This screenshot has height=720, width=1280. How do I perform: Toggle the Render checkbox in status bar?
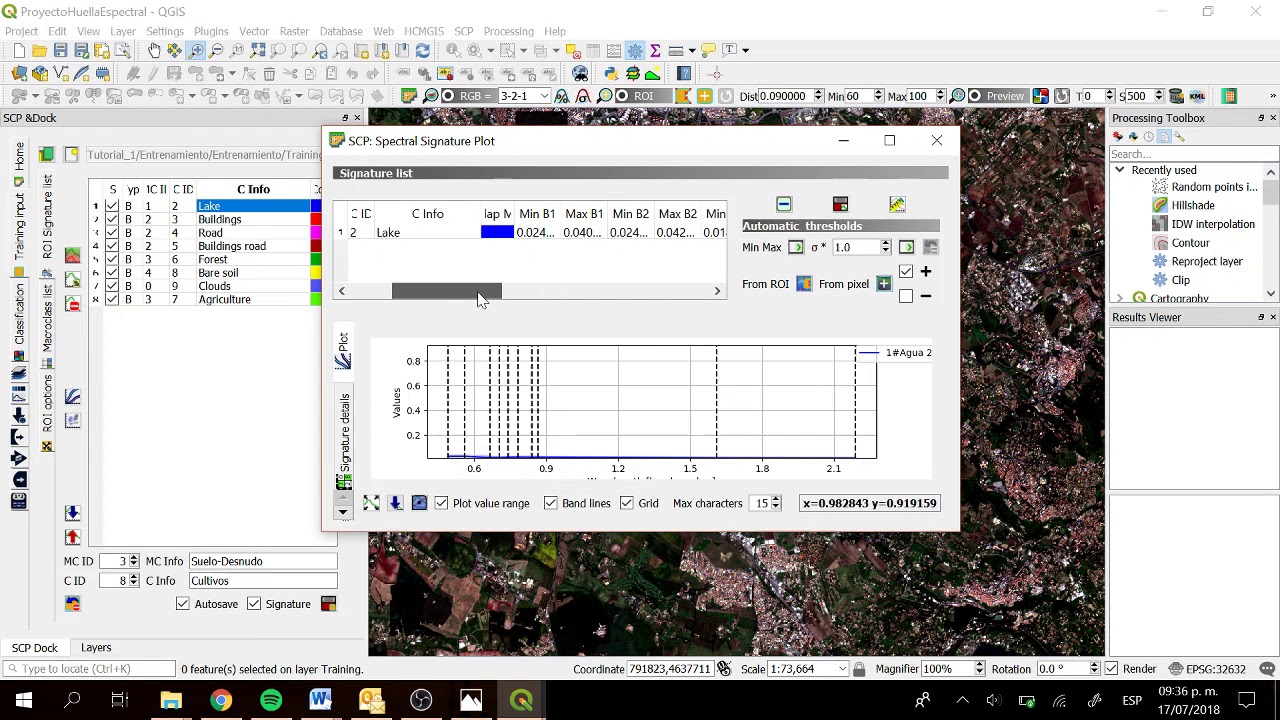[1110, 669]
